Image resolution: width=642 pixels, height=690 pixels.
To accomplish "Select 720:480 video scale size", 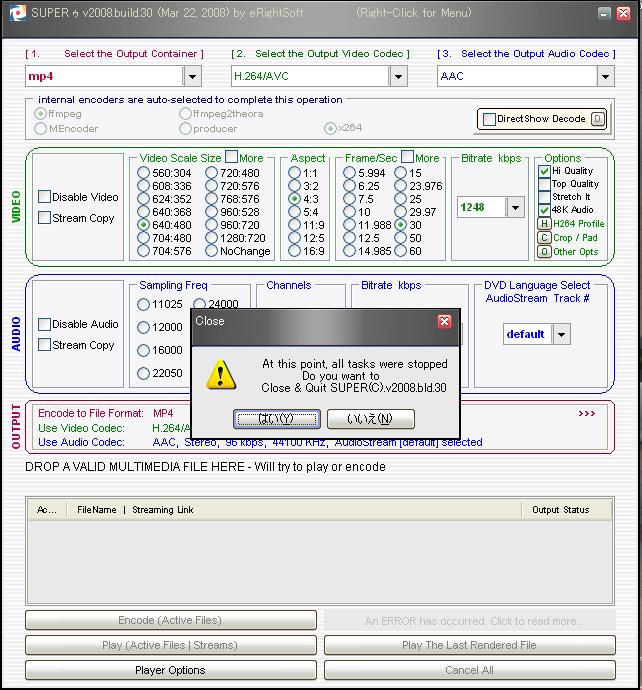I will (211, 173).
